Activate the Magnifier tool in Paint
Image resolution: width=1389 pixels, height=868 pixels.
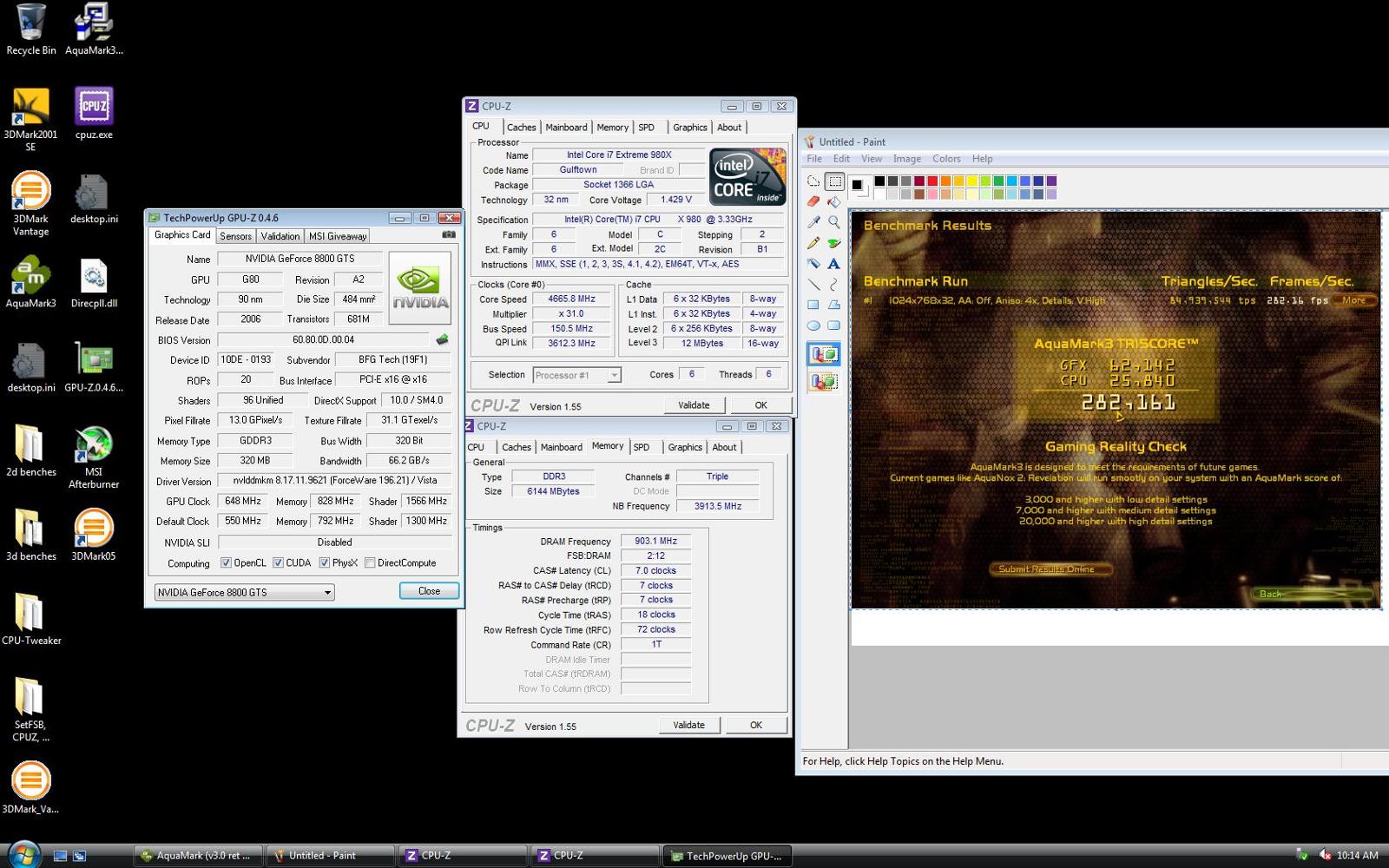click(x=834, y=222)
